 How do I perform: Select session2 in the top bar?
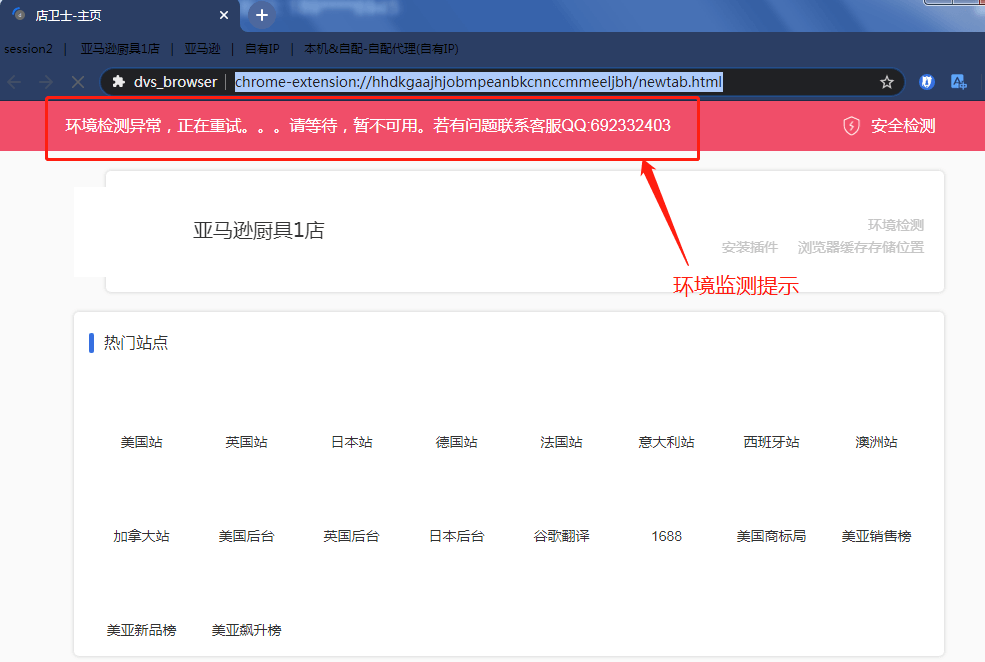click(28, 48)
